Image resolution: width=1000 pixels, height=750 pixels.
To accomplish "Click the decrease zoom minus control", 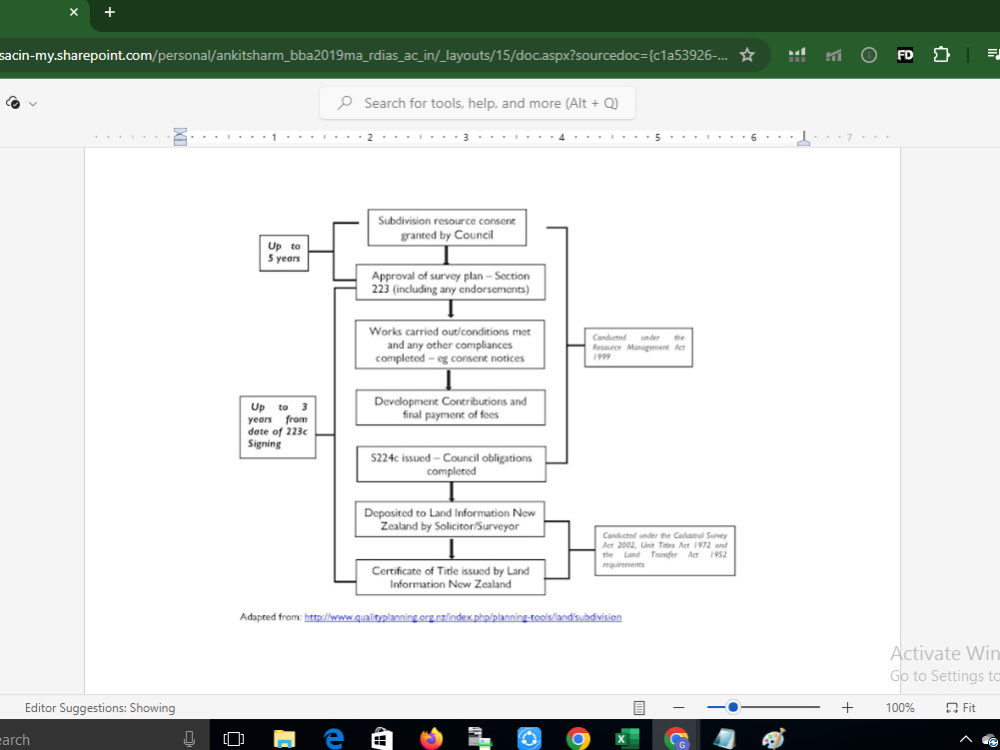I will click(x=678, y=707).
